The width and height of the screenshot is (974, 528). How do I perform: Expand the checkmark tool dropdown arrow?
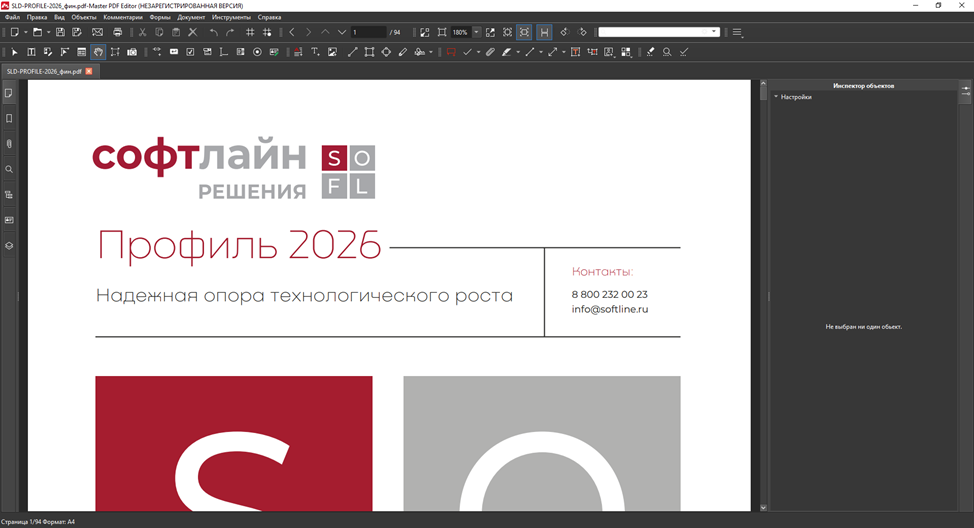click(478, 52)
